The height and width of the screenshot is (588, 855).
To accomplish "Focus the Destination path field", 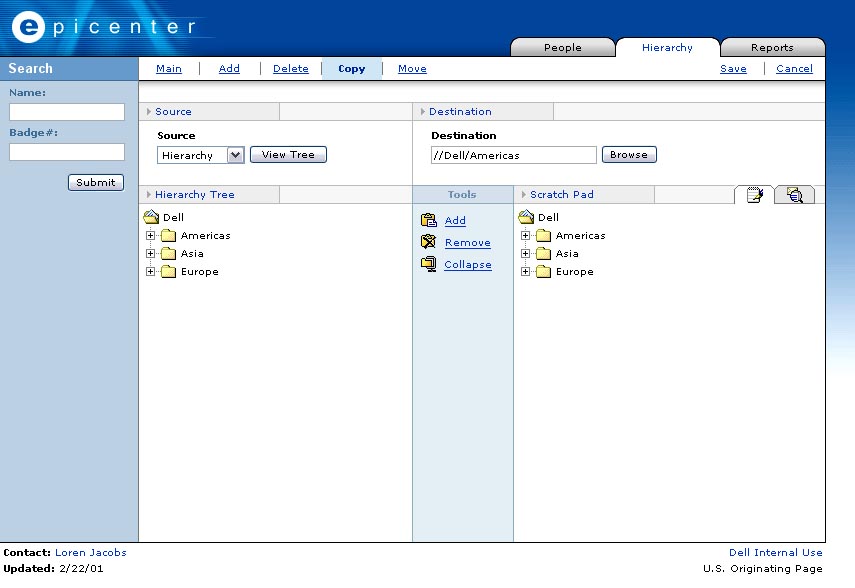I will 514,155.
